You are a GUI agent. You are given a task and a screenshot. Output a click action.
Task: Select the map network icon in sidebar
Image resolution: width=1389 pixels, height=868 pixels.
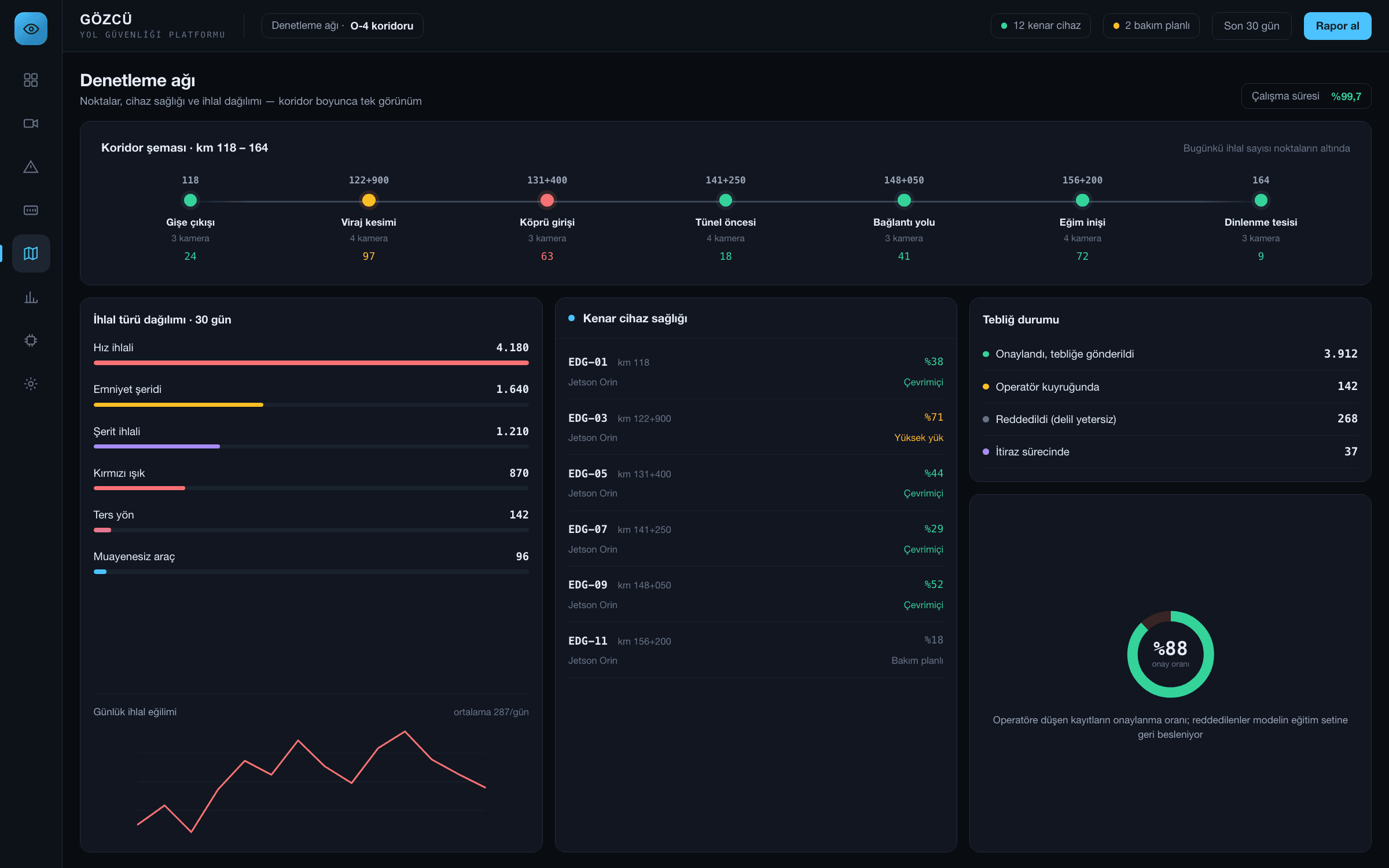31,253
